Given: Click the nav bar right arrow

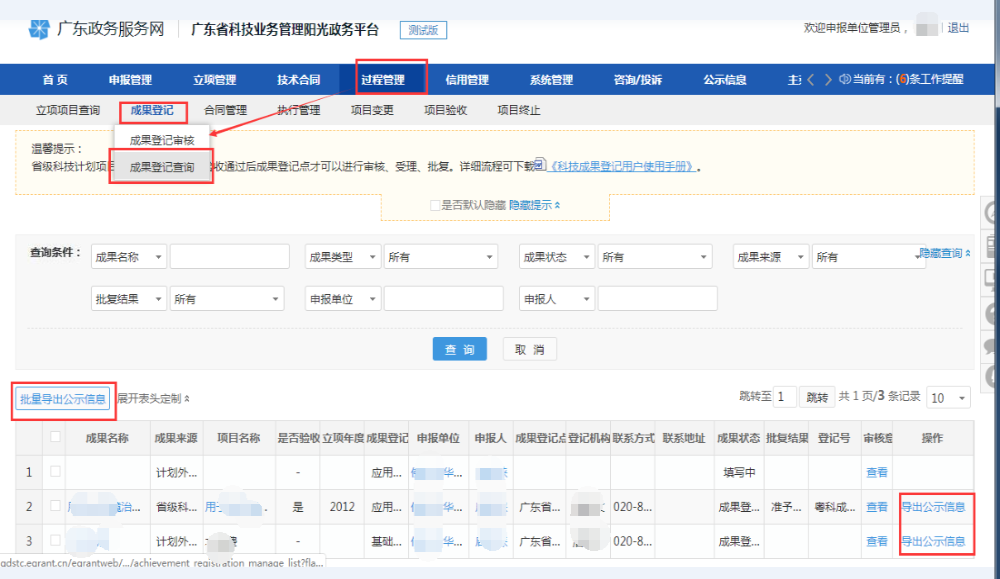Looking at the screenshot, I should pos(827,80).
